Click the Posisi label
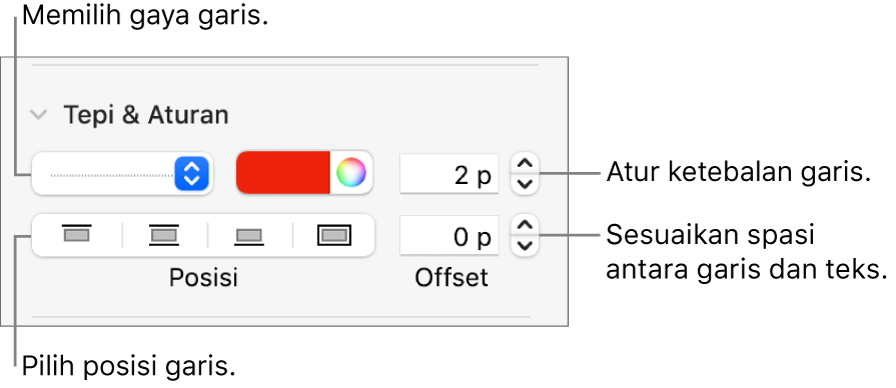Viewport: 896px width, 388px height. coord(203,278)
